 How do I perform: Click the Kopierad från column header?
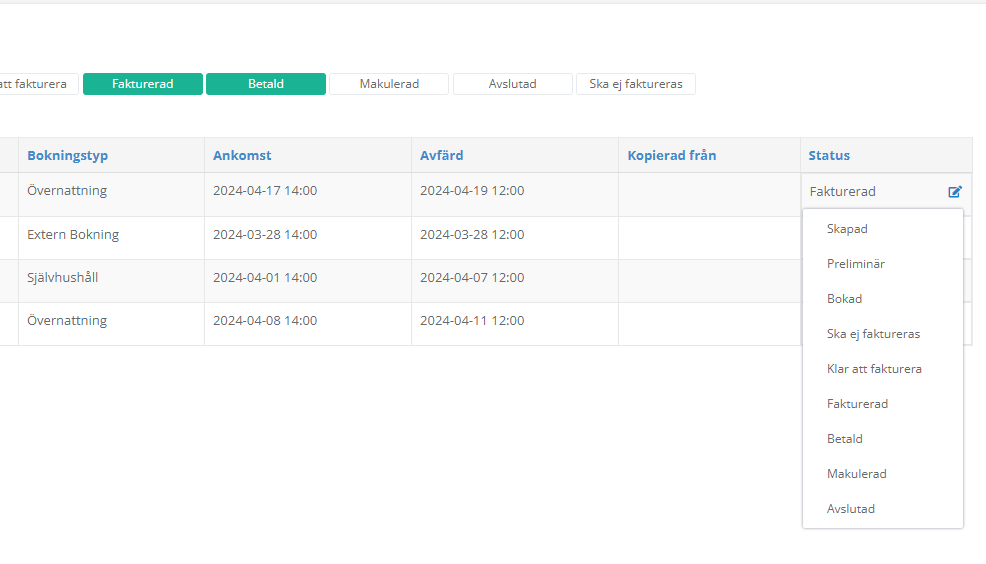click(671, 156)
